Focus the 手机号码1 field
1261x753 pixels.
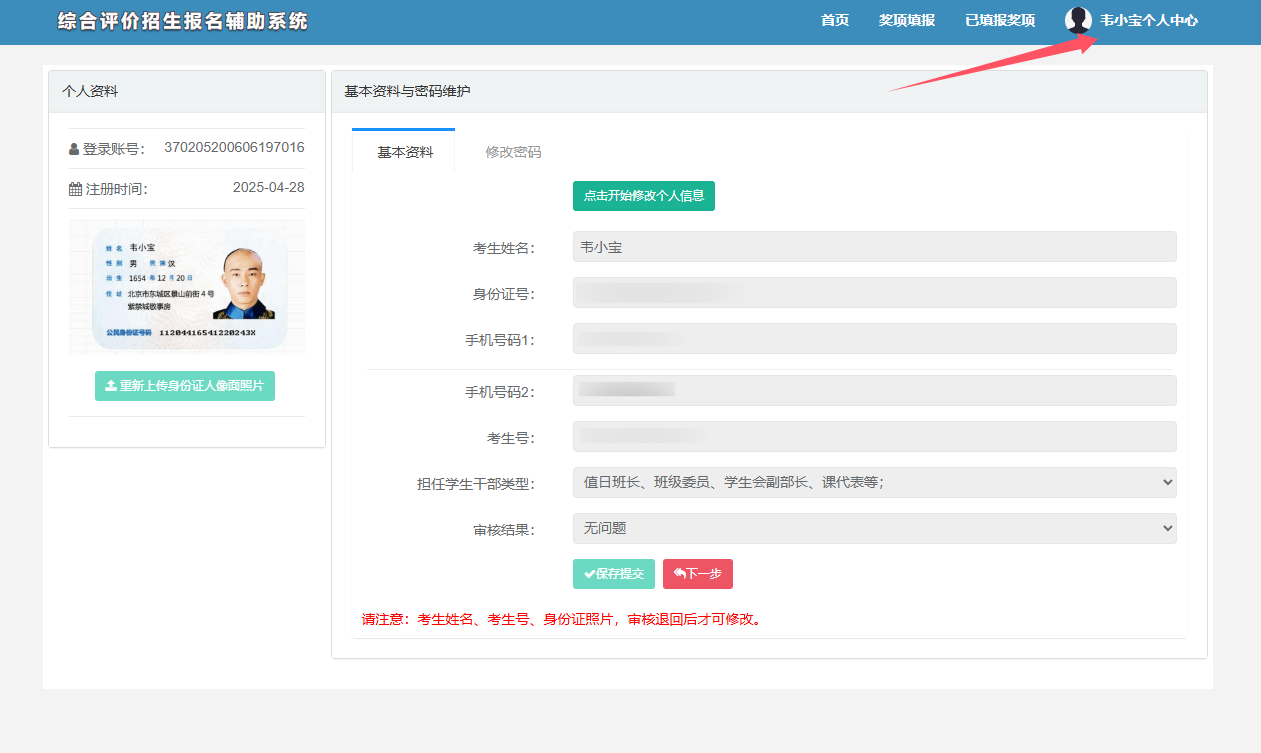point(874,339)
